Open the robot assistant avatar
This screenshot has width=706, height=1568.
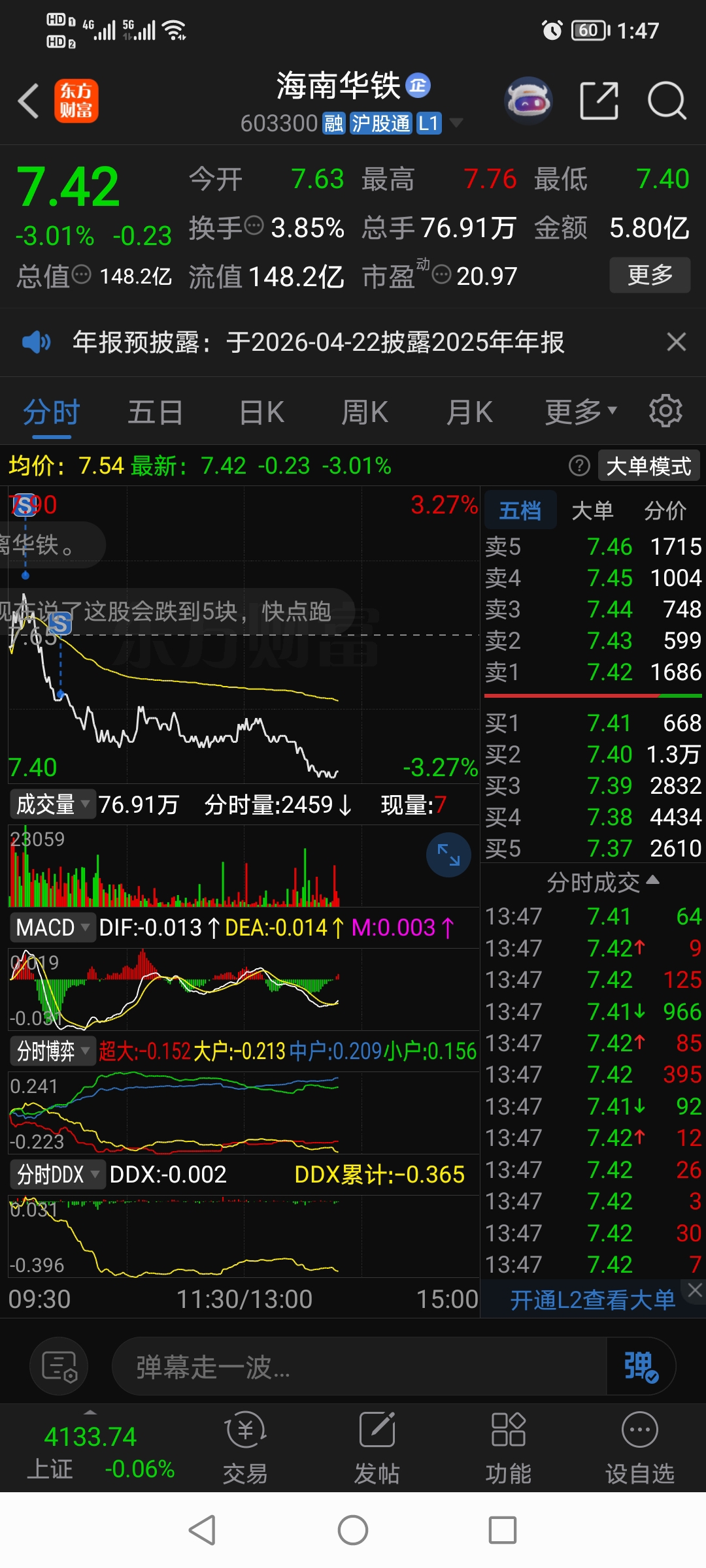pyautogui.click(x=528, y=101)
